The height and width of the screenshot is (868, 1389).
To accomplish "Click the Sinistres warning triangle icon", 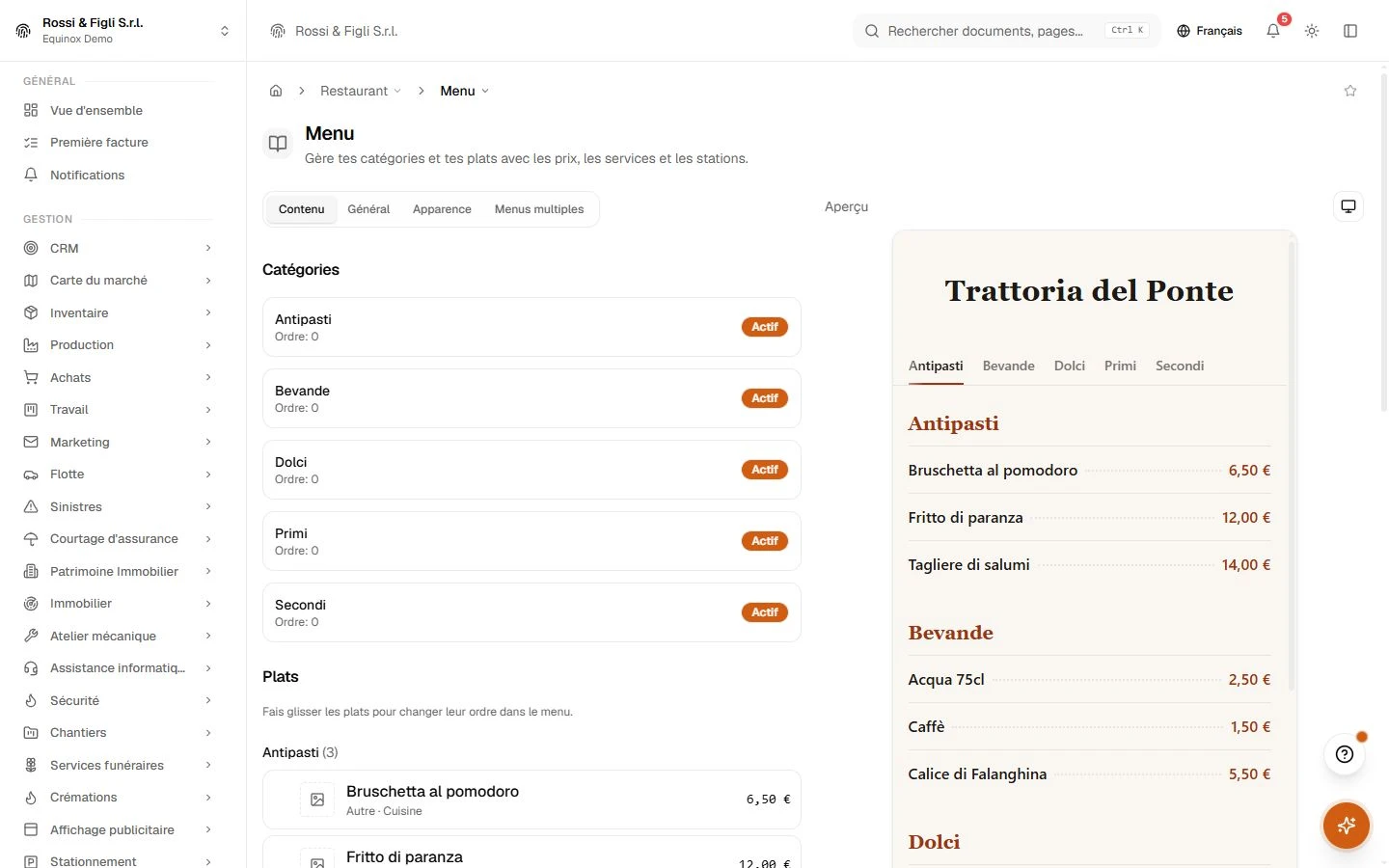I will click(x=31, y=506).
